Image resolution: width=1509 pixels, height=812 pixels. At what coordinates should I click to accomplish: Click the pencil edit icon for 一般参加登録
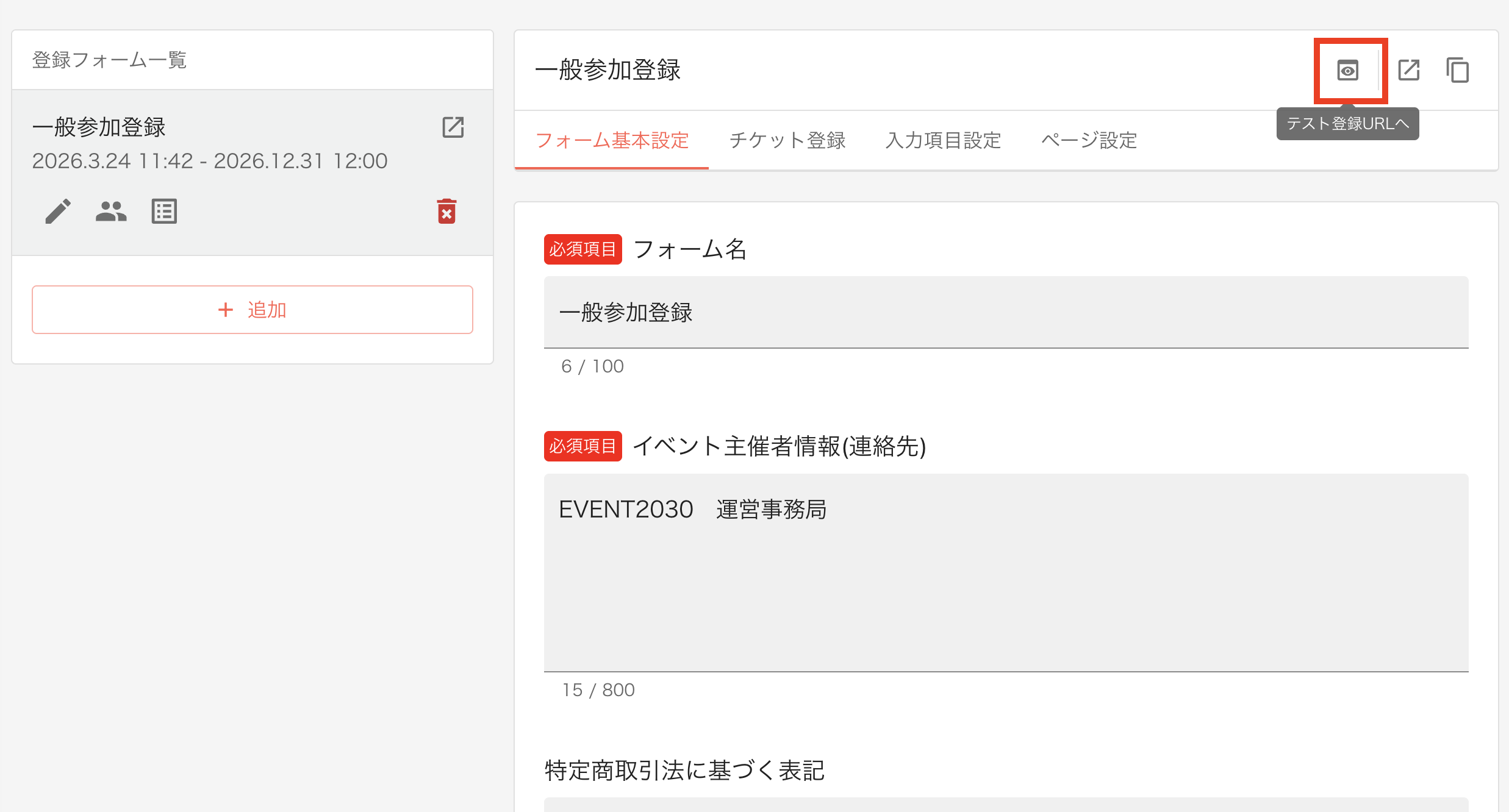click(58, 212)
